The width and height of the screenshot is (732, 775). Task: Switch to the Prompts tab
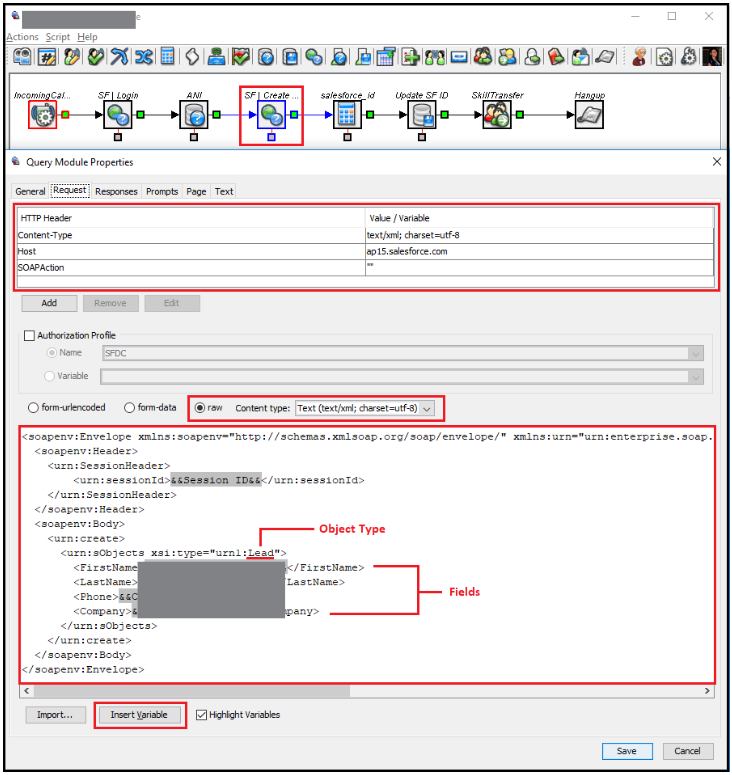coord(162,191)
